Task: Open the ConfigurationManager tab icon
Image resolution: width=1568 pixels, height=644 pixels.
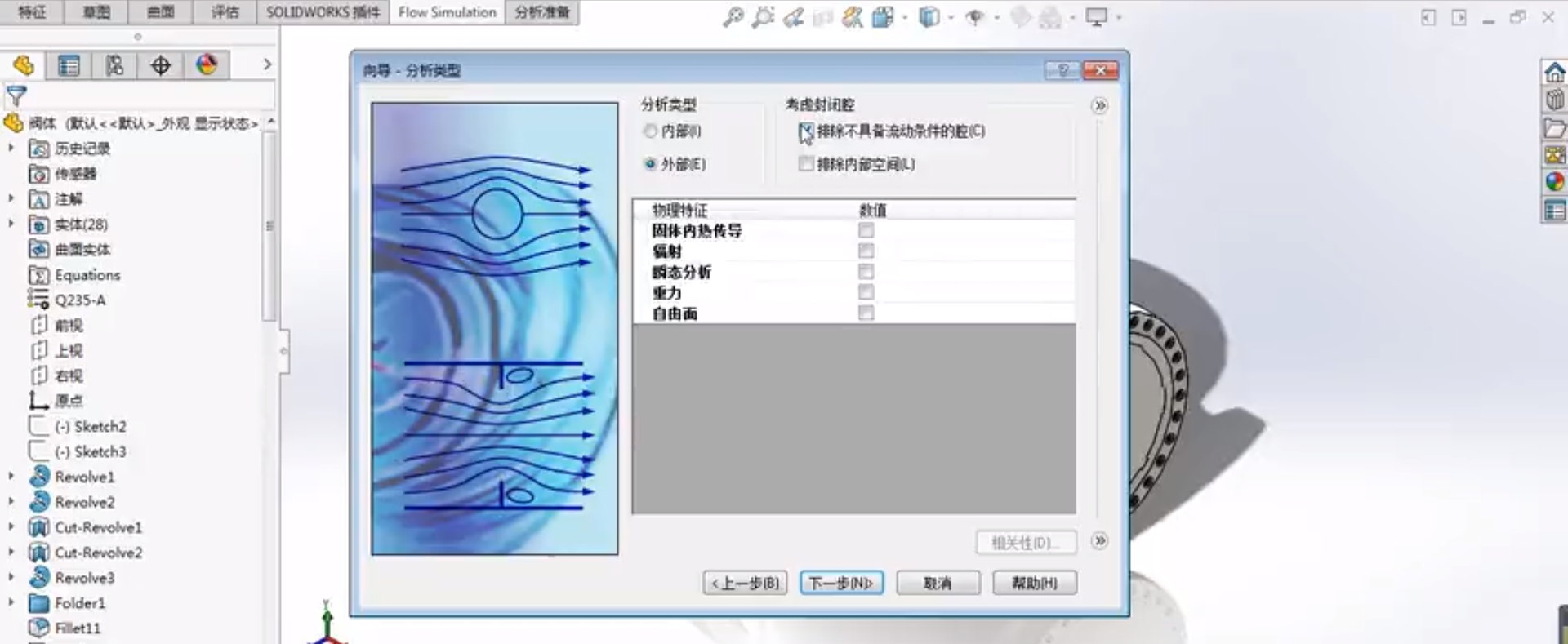Action: (114, 65)
